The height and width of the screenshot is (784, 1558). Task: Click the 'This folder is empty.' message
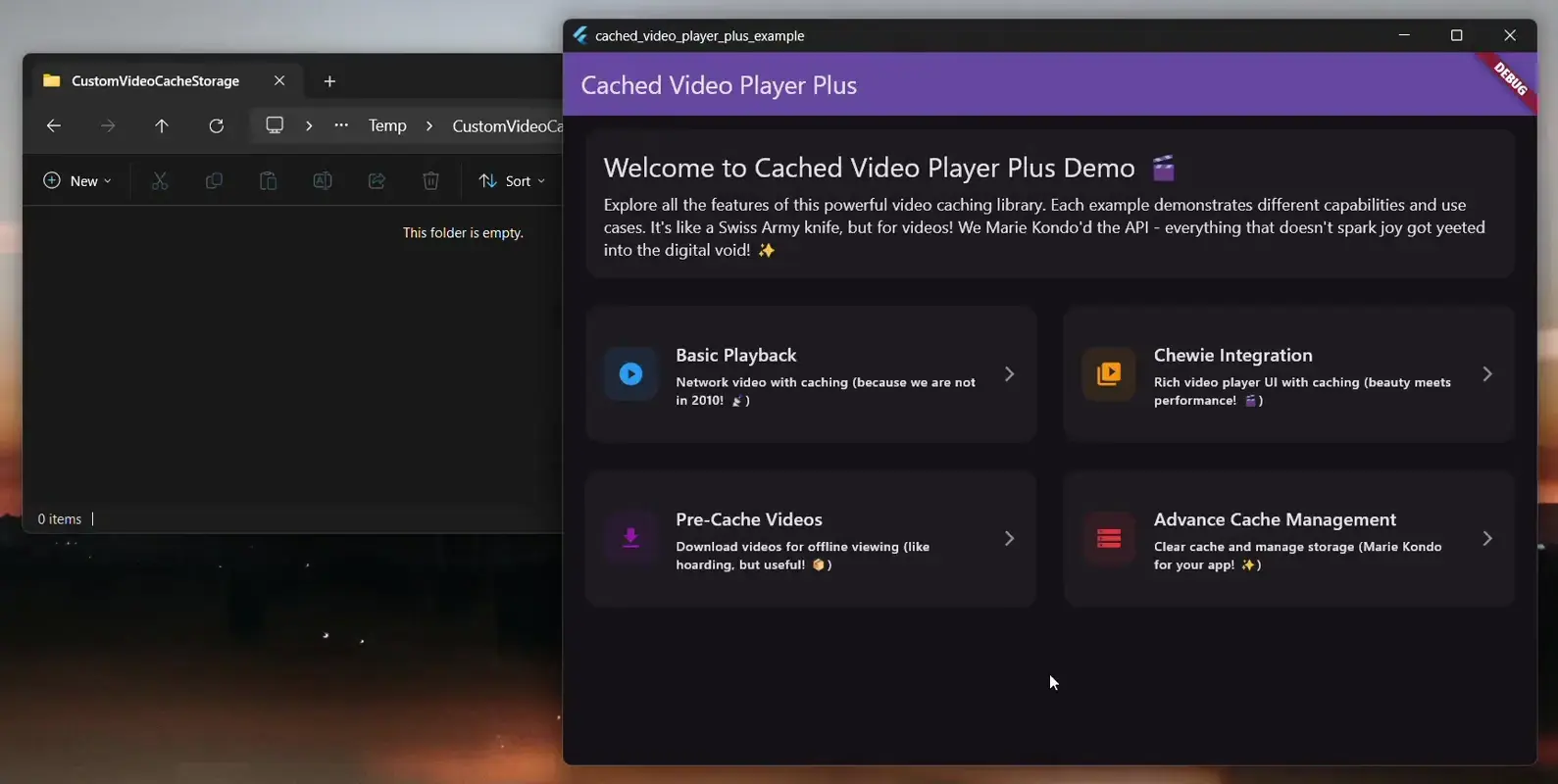[x=463, y=232]
